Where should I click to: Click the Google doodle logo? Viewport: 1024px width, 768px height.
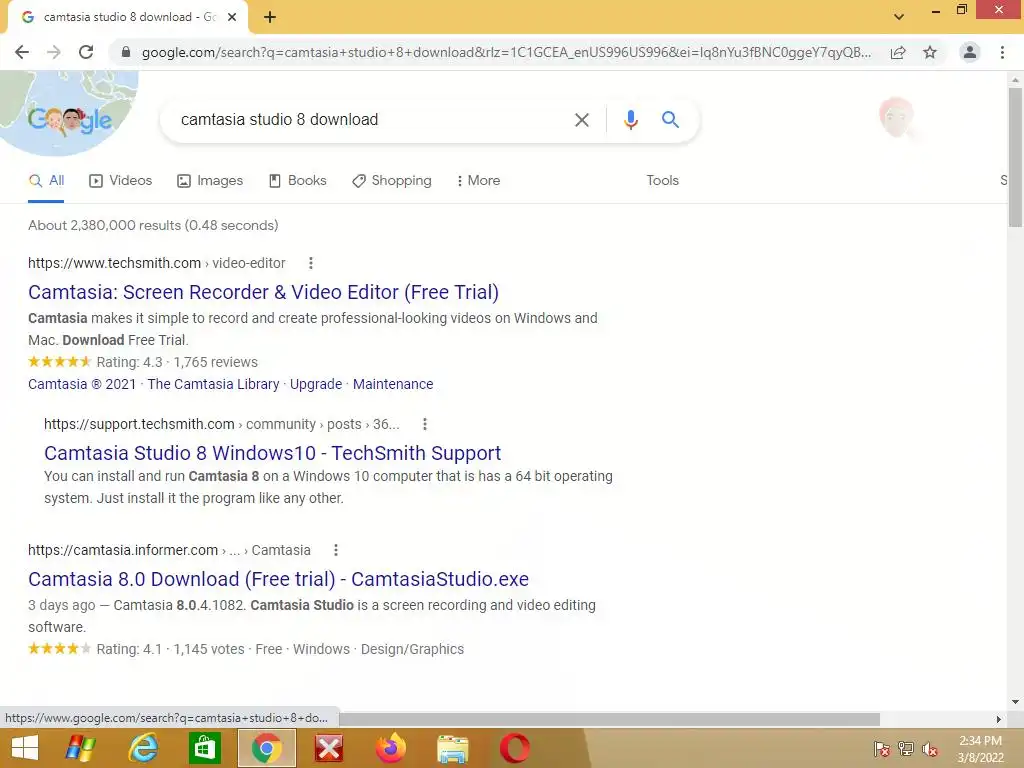click(x=69, y=120)
